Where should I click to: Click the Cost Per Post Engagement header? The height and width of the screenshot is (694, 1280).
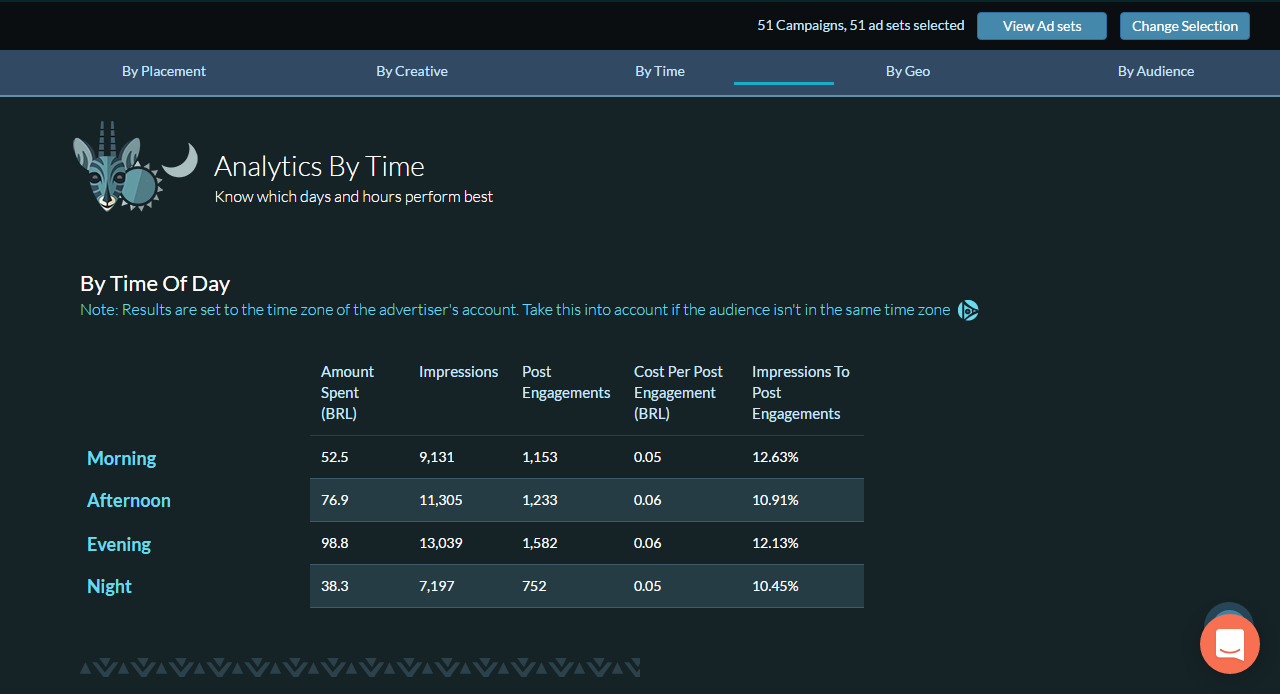[678, 393]
